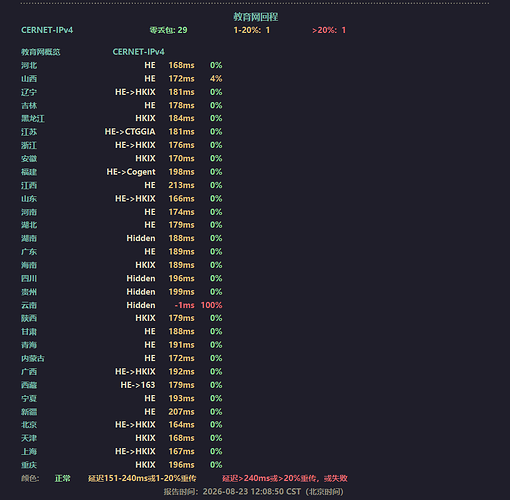Select the 166ms latency value

click(181, 199)
